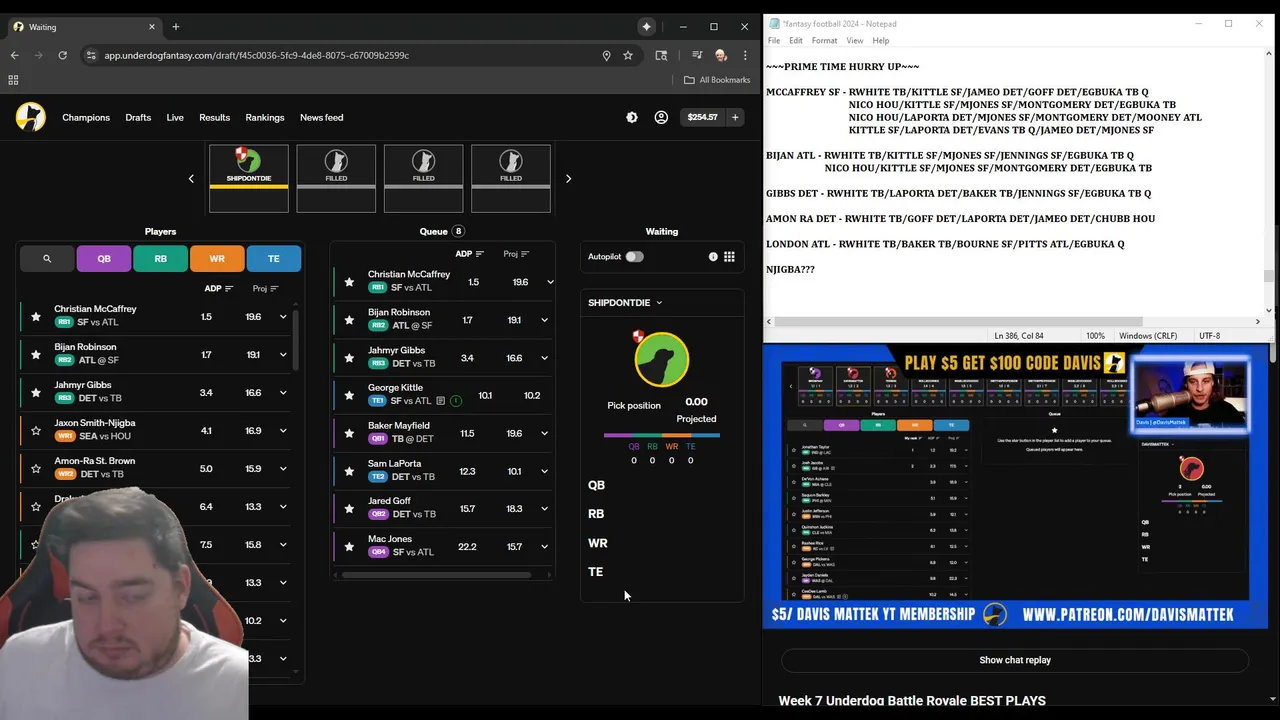Screen dimensions: 1280x720
Task: Click the left arrow of draft carousel
Action: click(x=191, y=179)
